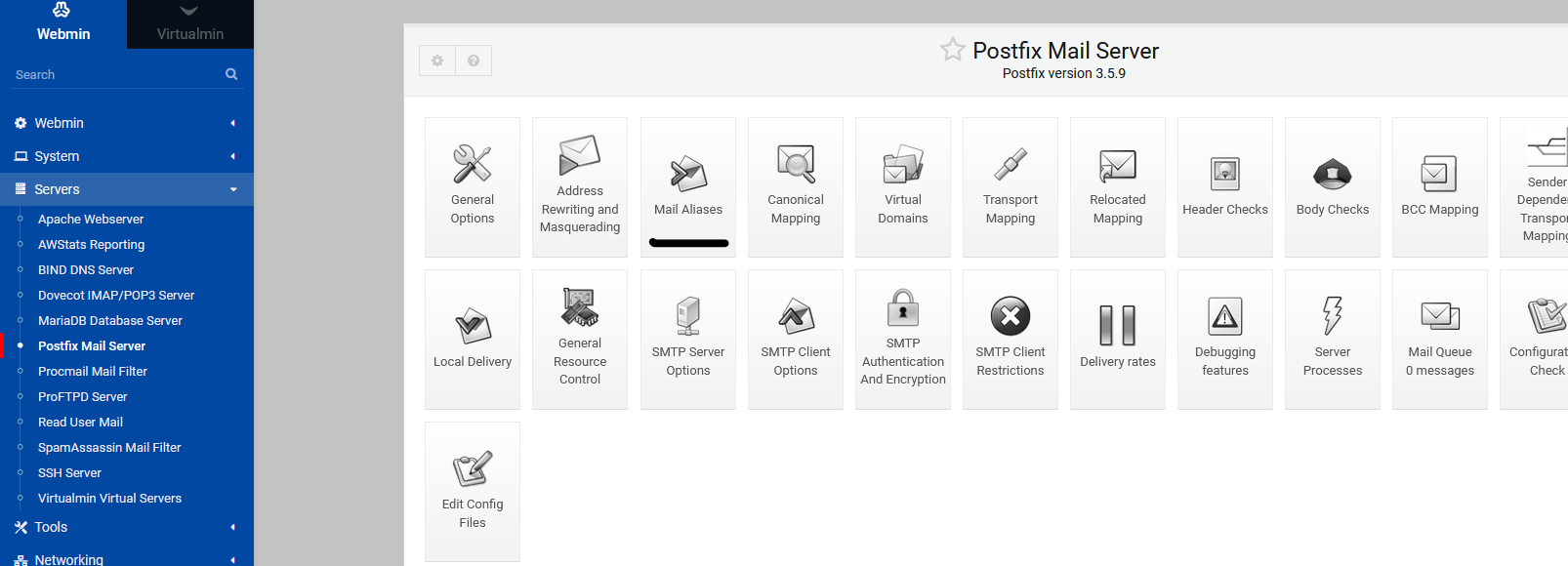Open BIND DNS Server link

[86, 270]
